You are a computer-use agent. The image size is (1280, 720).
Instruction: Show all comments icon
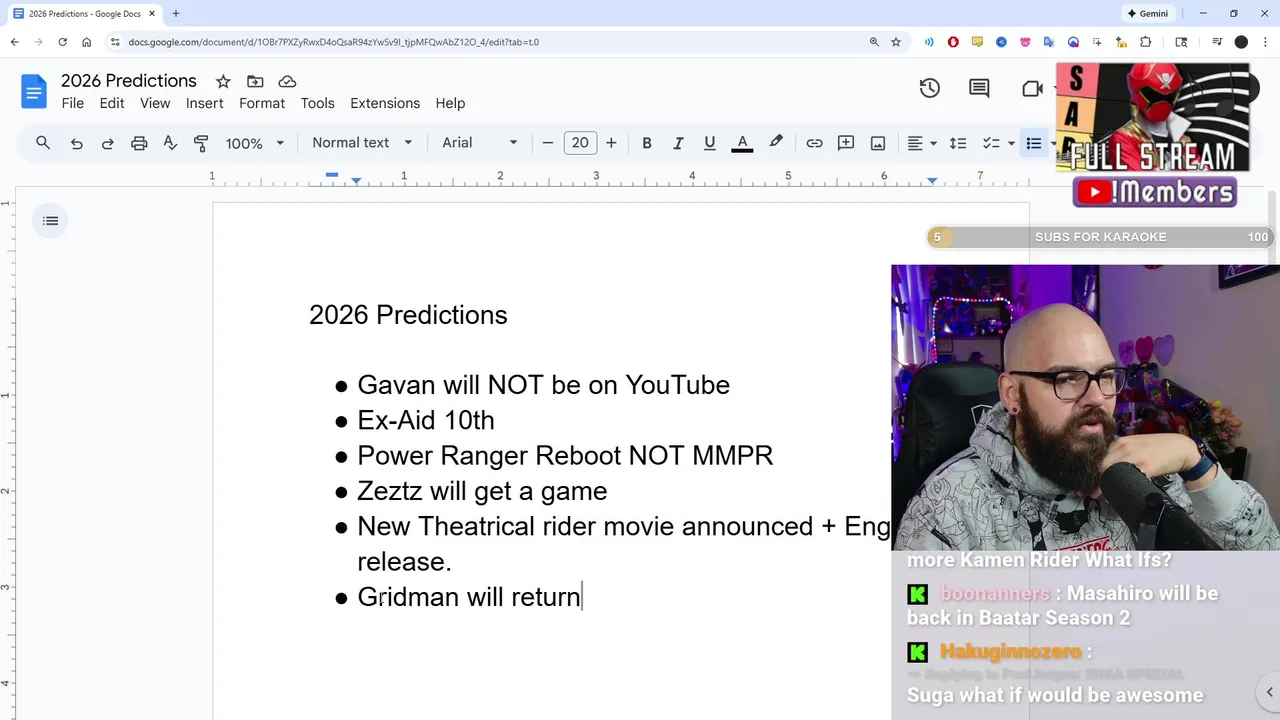979,88
